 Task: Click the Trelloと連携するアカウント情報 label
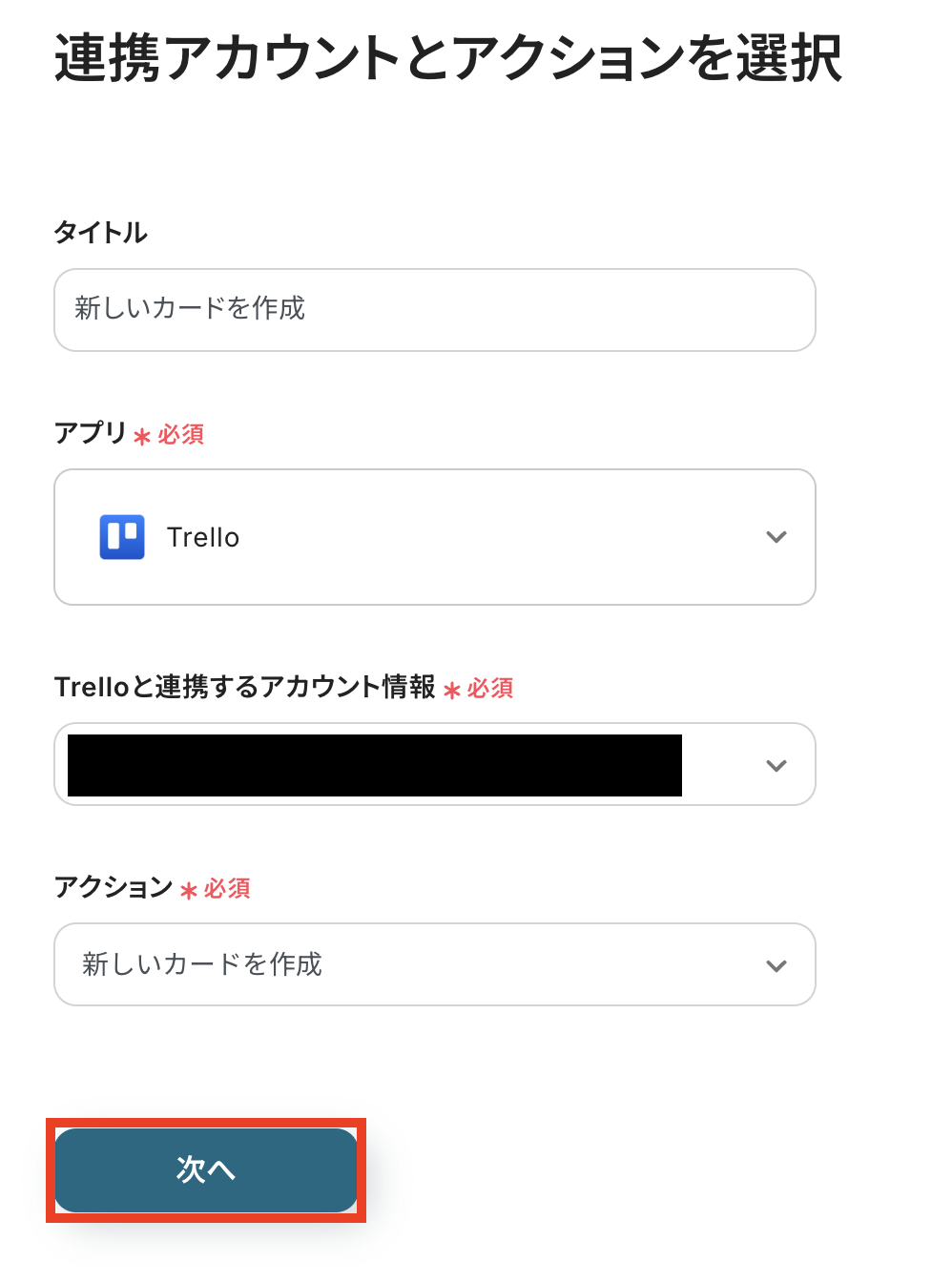(245, 687)
